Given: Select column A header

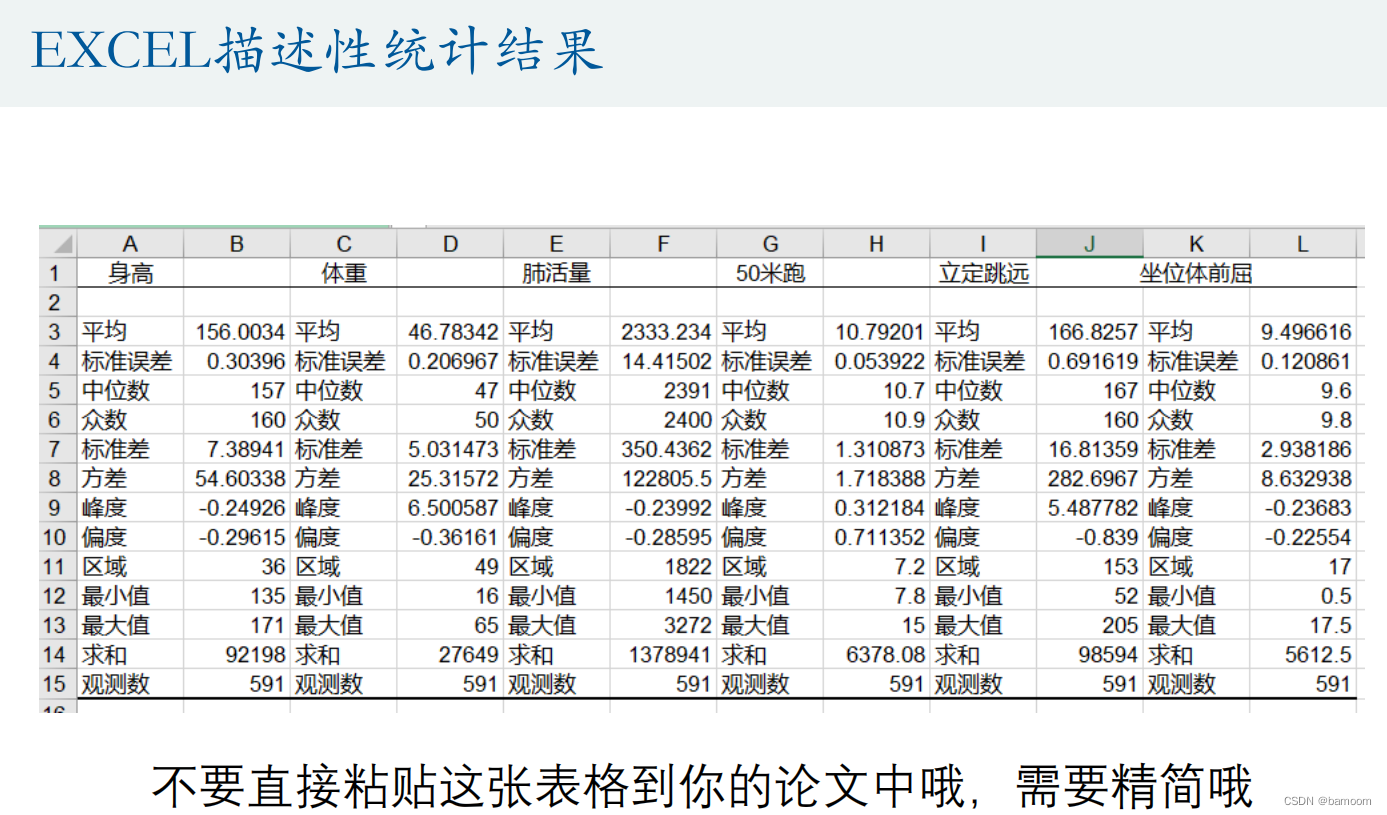Looking at the screenshot, I should tap(130, 244).
